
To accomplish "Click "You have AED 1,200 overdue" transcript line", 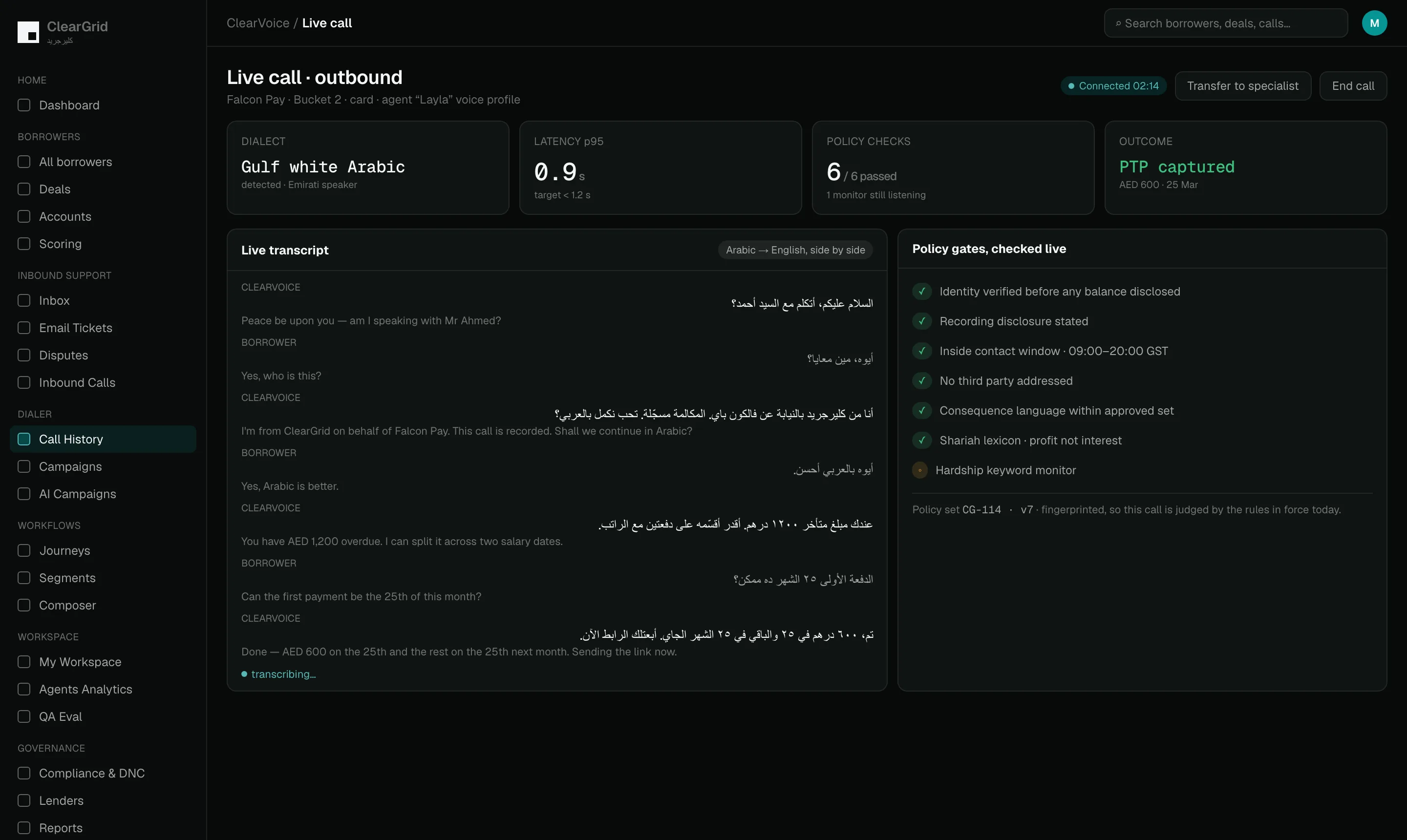I will 402,541.
